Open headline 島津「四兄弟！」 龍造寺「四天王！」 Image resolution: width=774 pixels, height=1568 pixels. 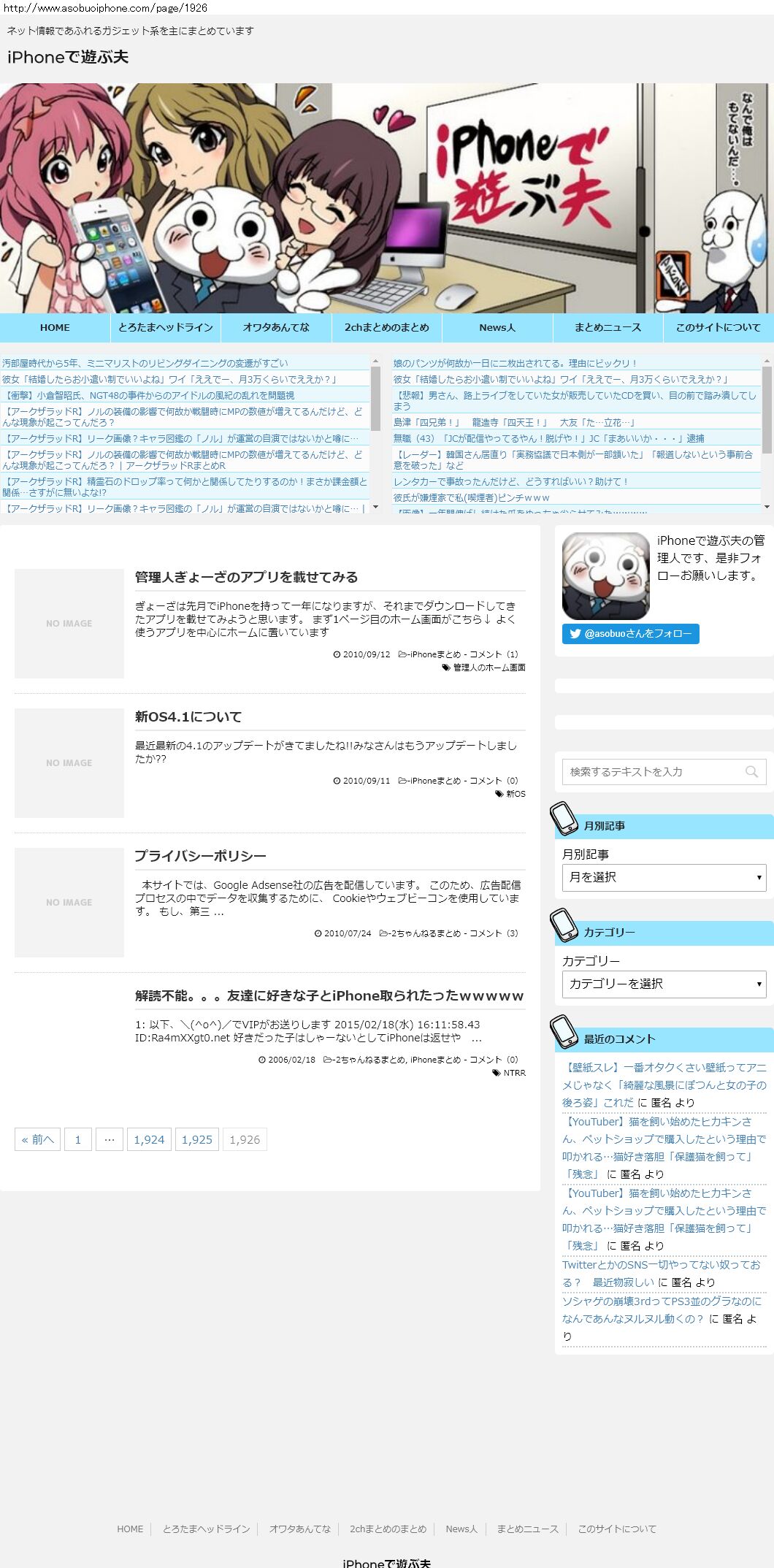(x=515, y=422)
